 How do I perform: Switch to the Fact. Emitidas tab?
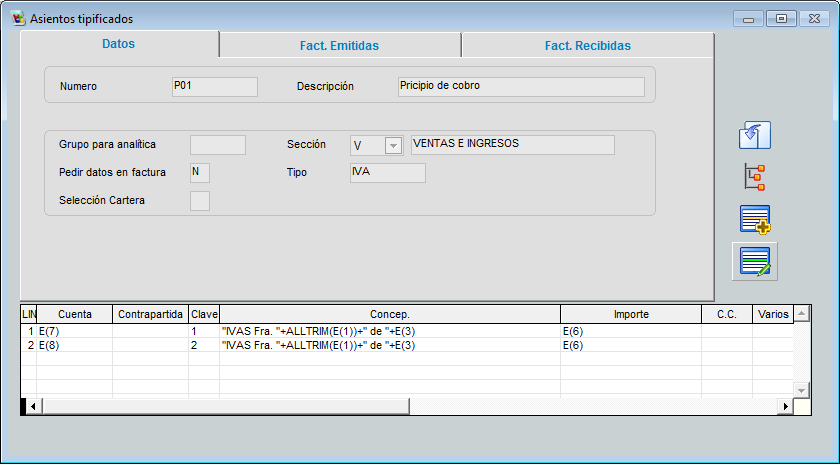[340, 45]
